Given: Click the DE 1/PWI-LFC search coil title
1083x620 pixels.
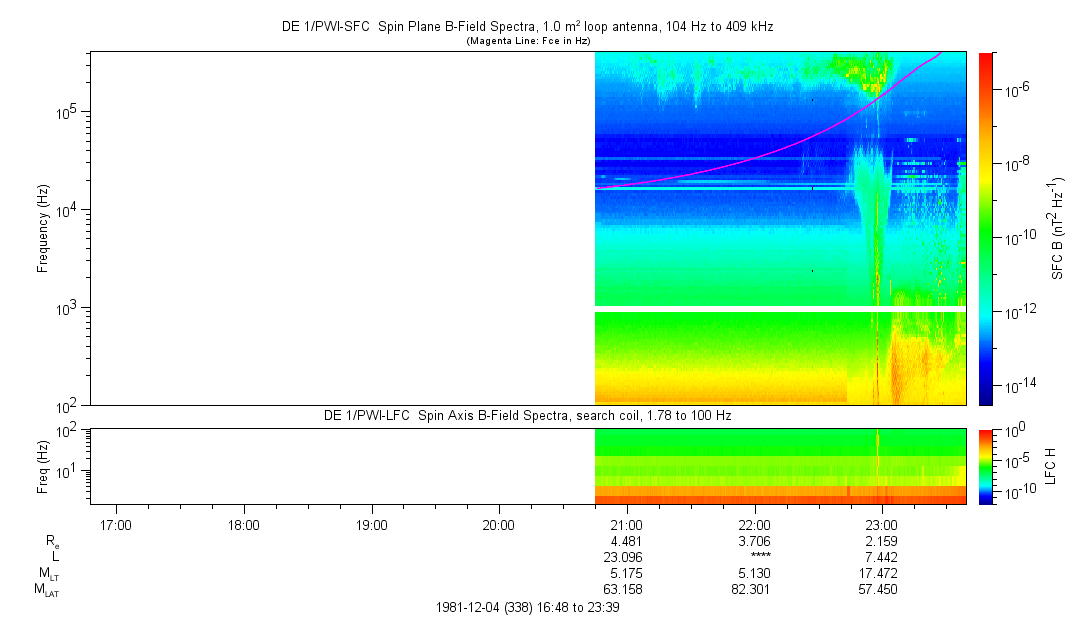Looking at the screenshot, I should click(x=528, y=415).
